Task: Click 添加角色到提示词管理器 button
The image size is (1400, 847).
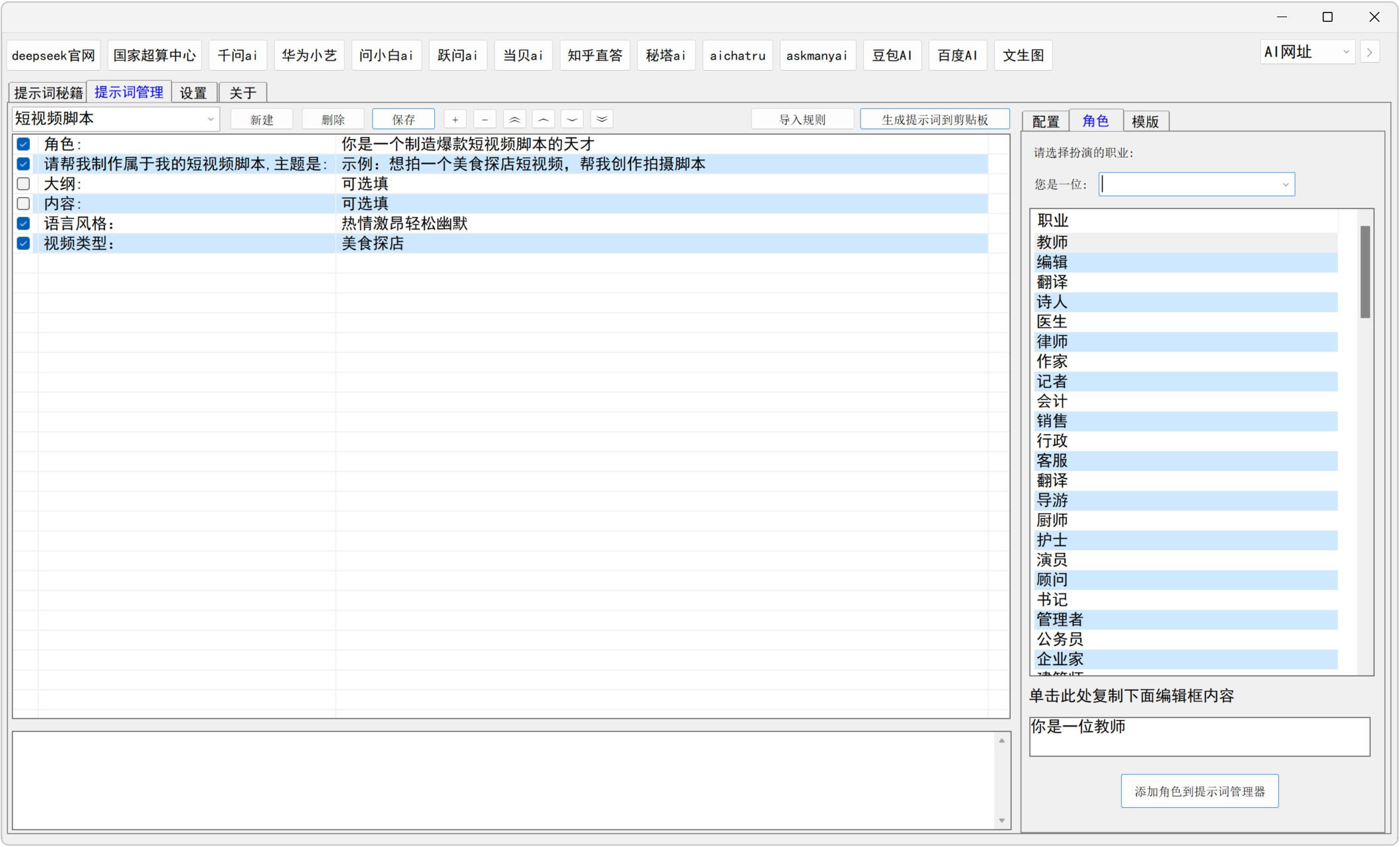Action: (1200, 791)
